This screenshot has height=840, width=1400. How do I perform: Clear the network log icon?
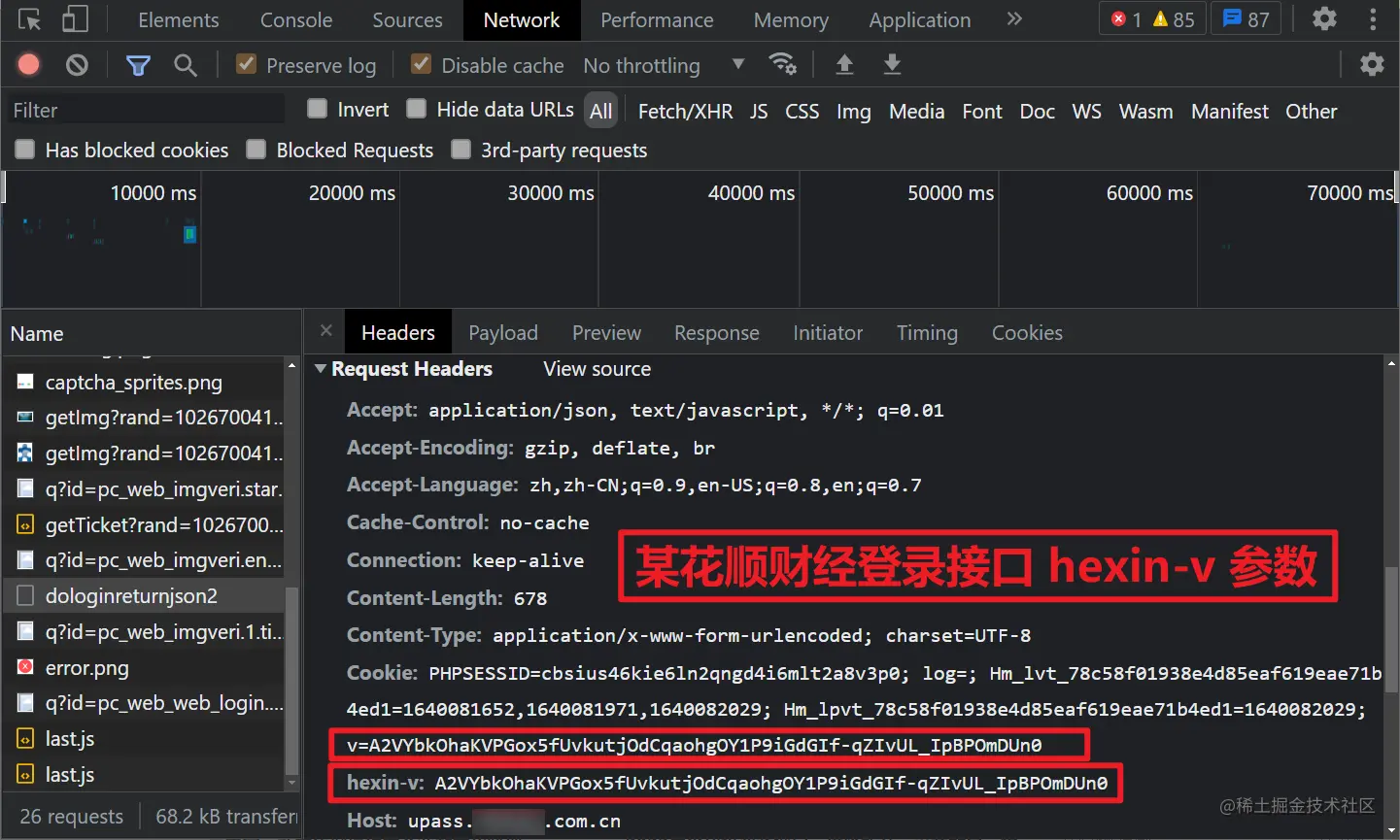pyautogui.click(x=77, y=65)
